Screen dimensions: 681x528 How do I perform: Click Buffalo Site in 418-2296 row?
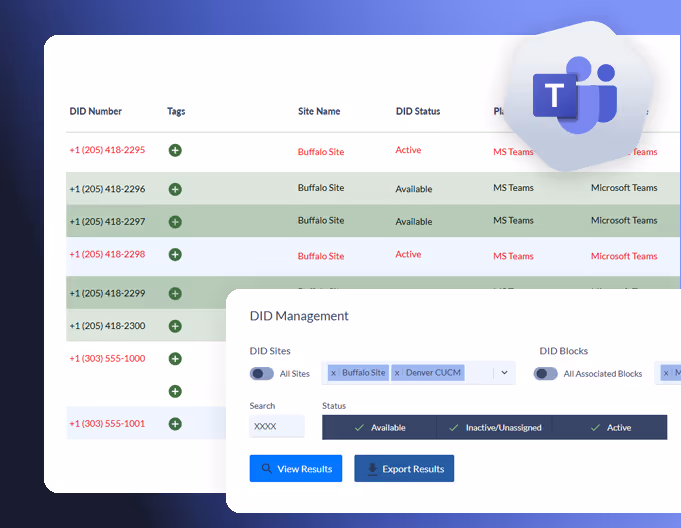(x=321, y=188)
